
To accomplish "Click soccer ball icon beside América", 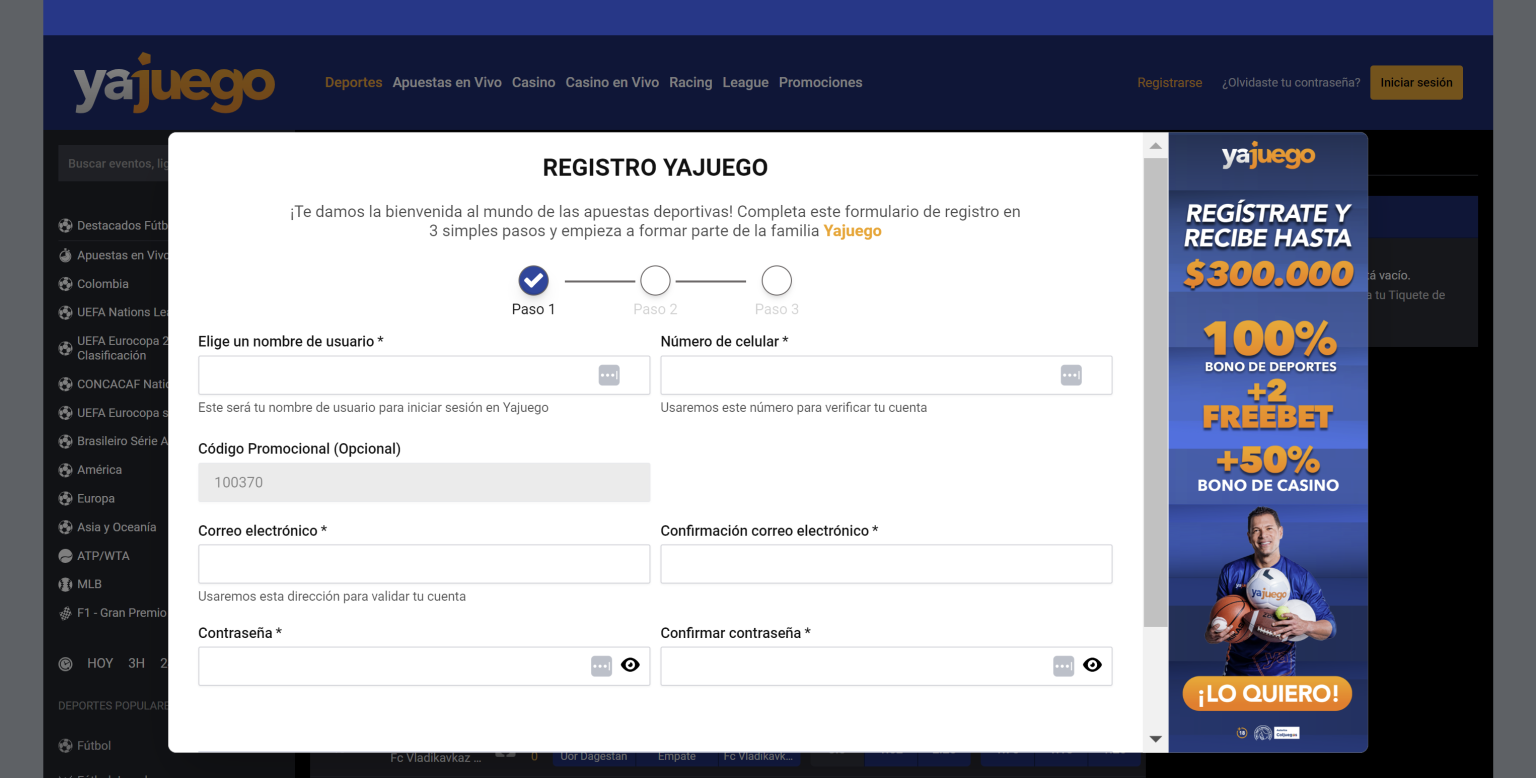I will coord(65,470).
